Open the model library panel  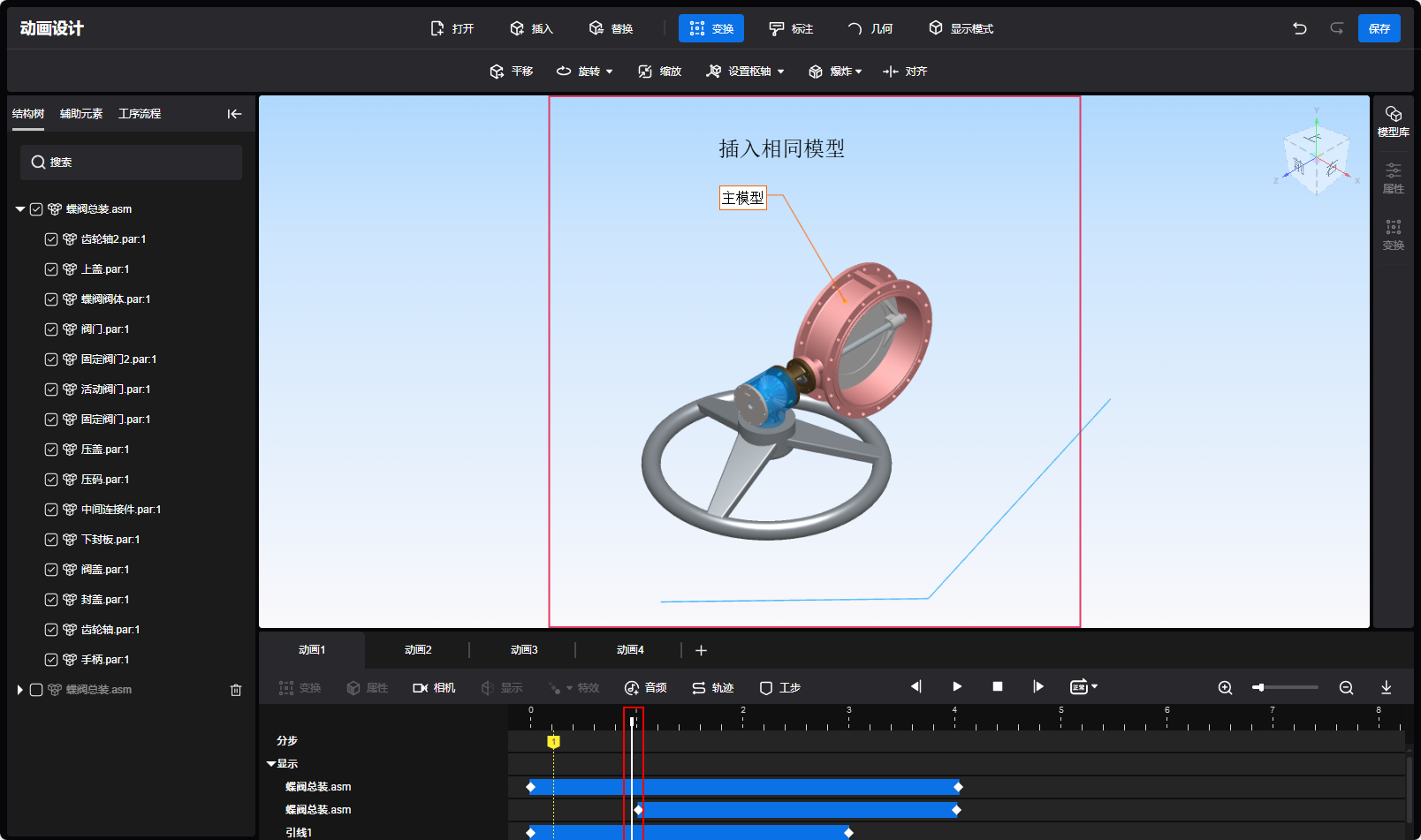(x=1393, y=120)
